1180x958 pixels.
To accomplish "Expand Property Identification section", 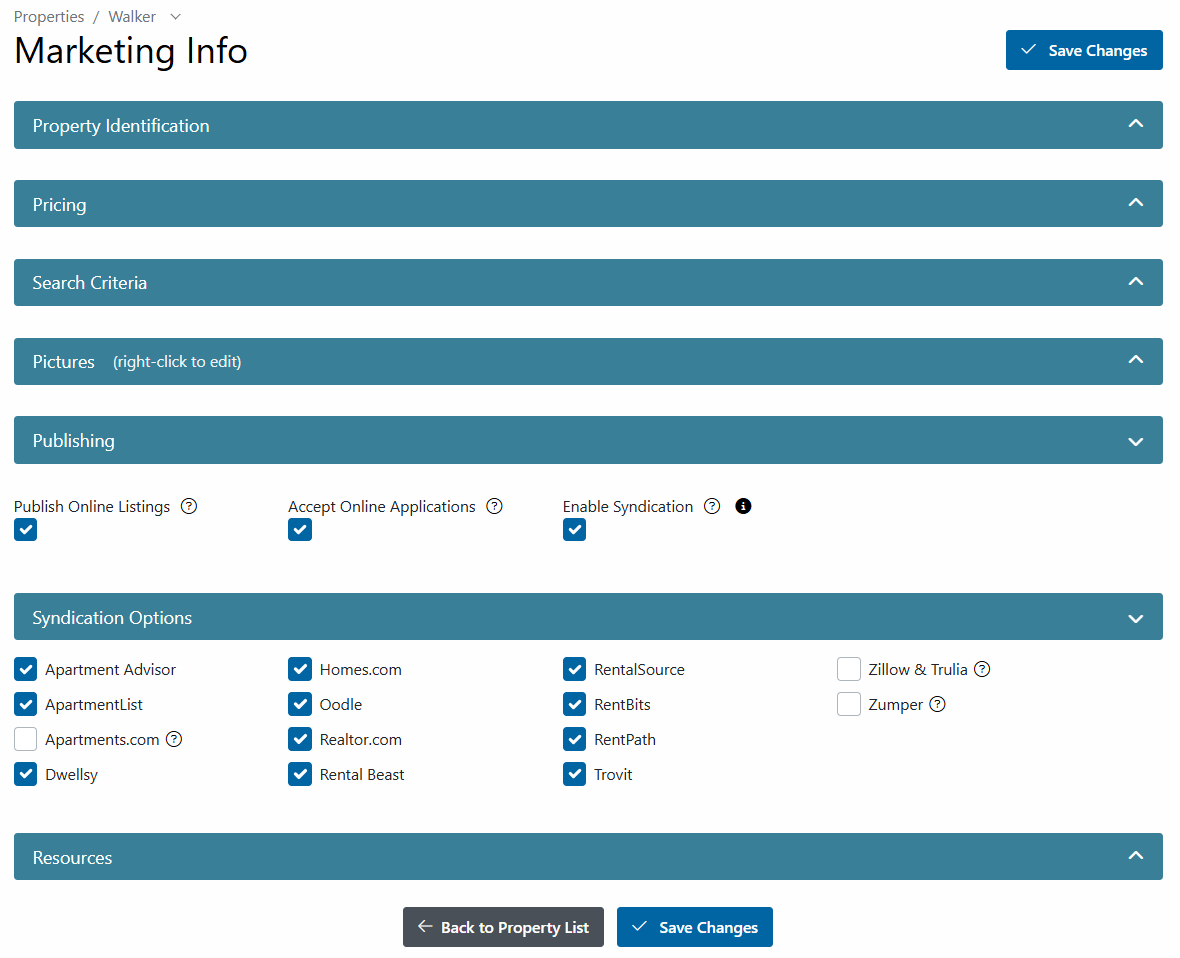I will 588,125.
